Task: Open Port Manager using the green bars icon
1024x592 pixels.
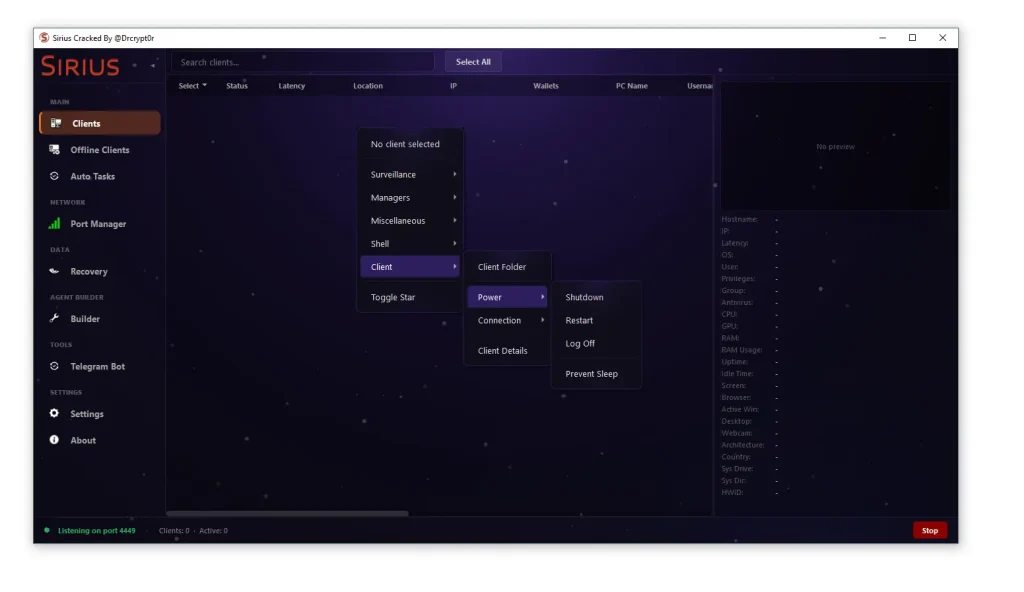Action: coord(55,224)
